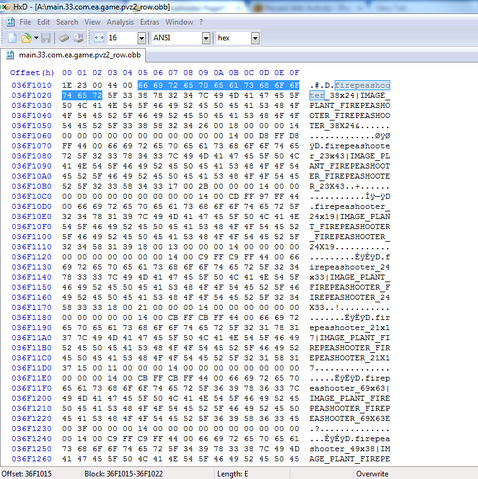Click the HxD title bar app icon
Viewport: 478px width, 479px height.
tap(5, 6)
